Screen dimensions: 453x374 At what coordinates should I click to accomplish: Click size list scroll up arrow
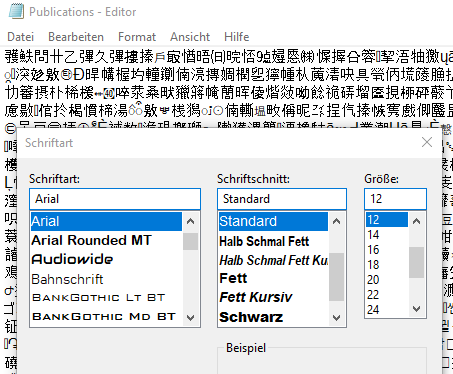[416, 221]
